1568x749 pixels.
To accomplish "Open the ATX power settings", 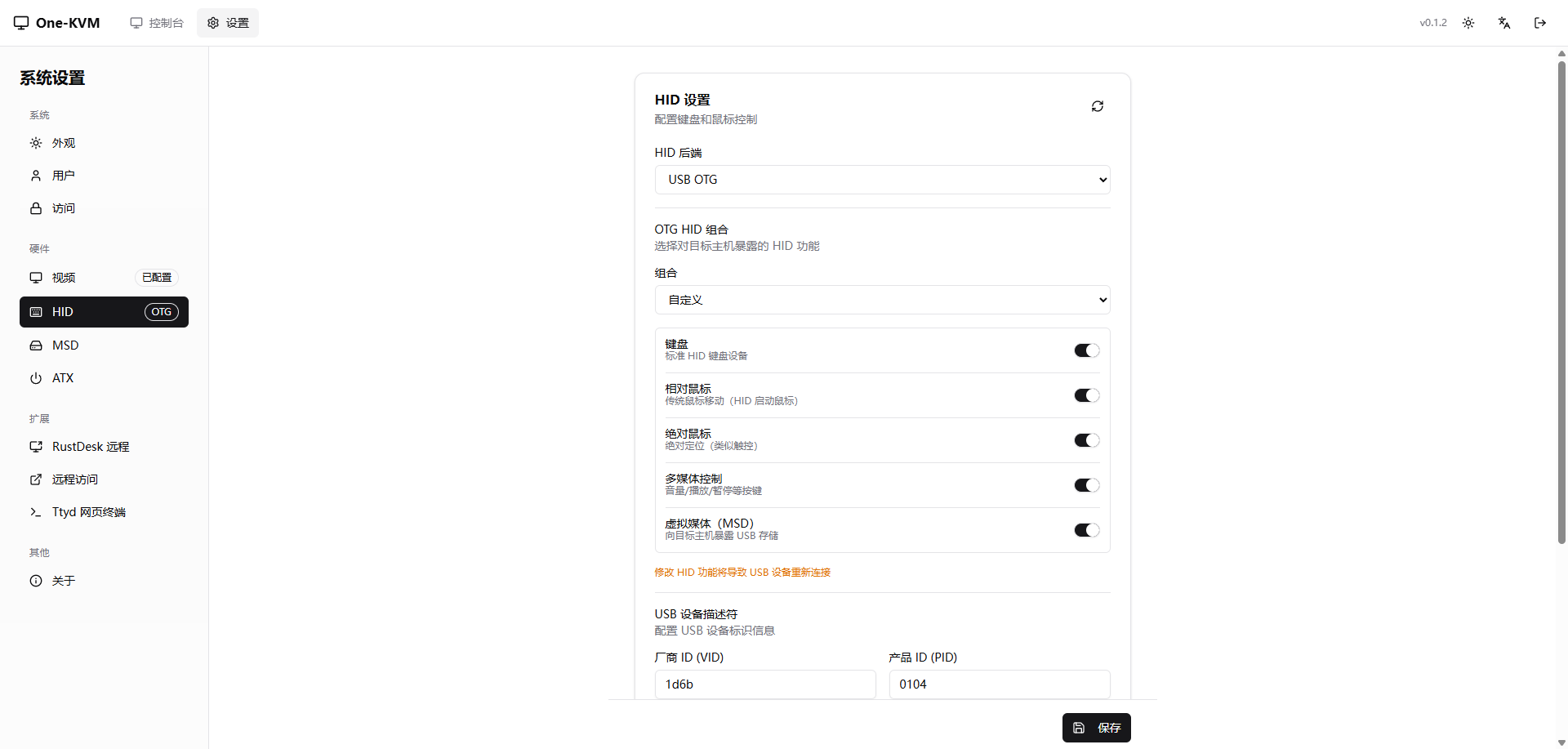I will pyautogui.click(x=63, y=378).
